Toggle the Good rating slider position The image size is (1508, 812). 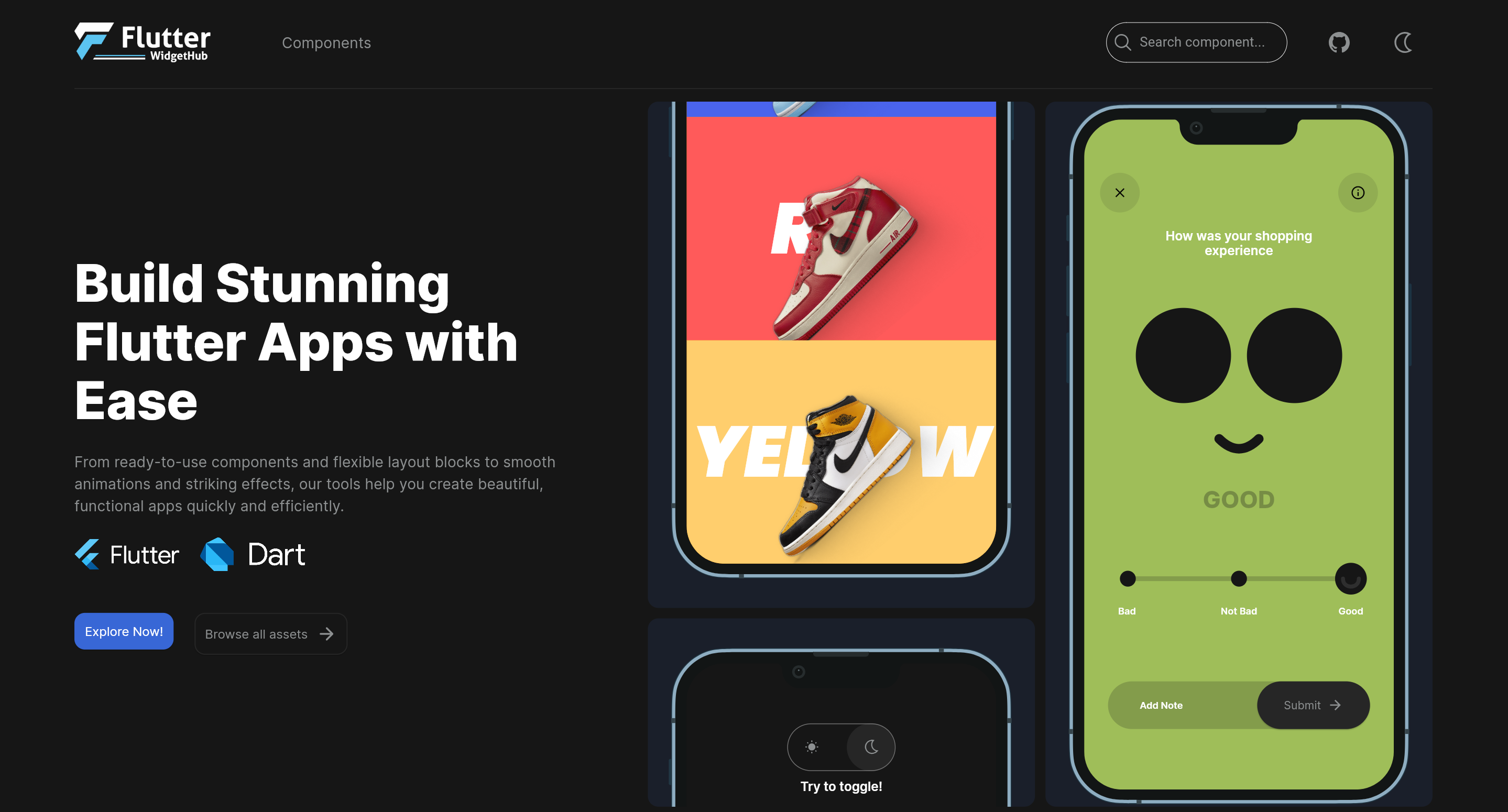(x=1352, y=578)
